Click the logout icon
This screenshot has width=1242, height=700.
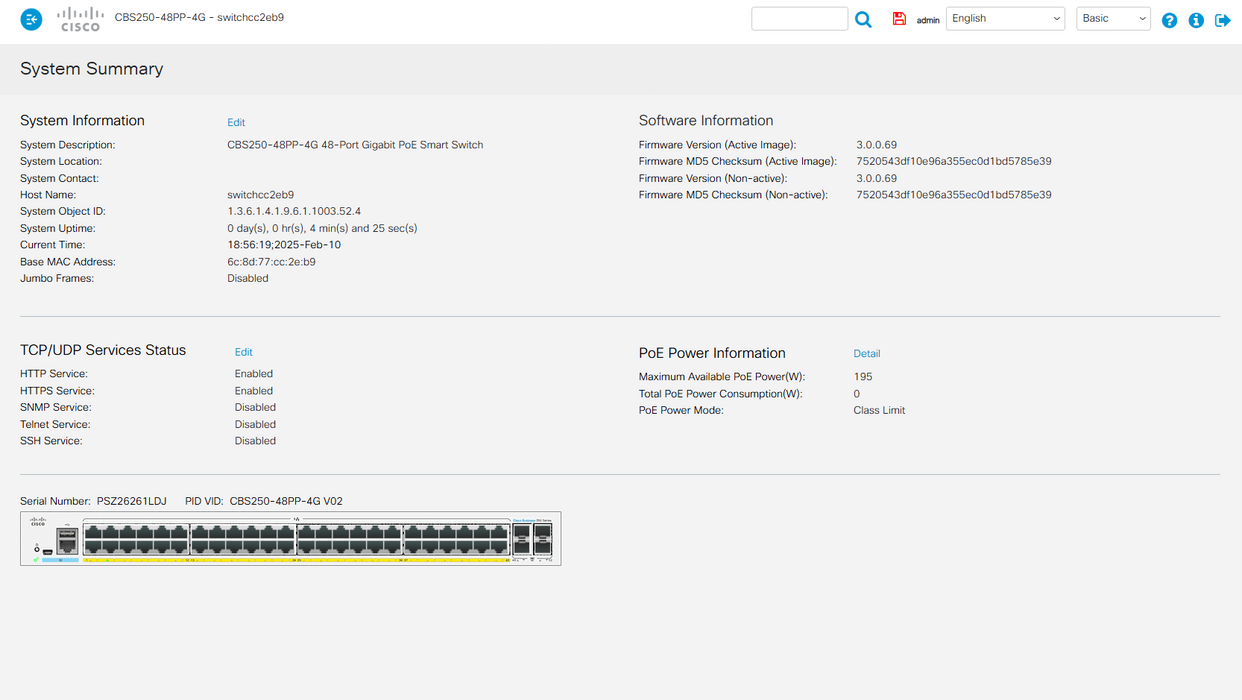[x=1222, y=20]
